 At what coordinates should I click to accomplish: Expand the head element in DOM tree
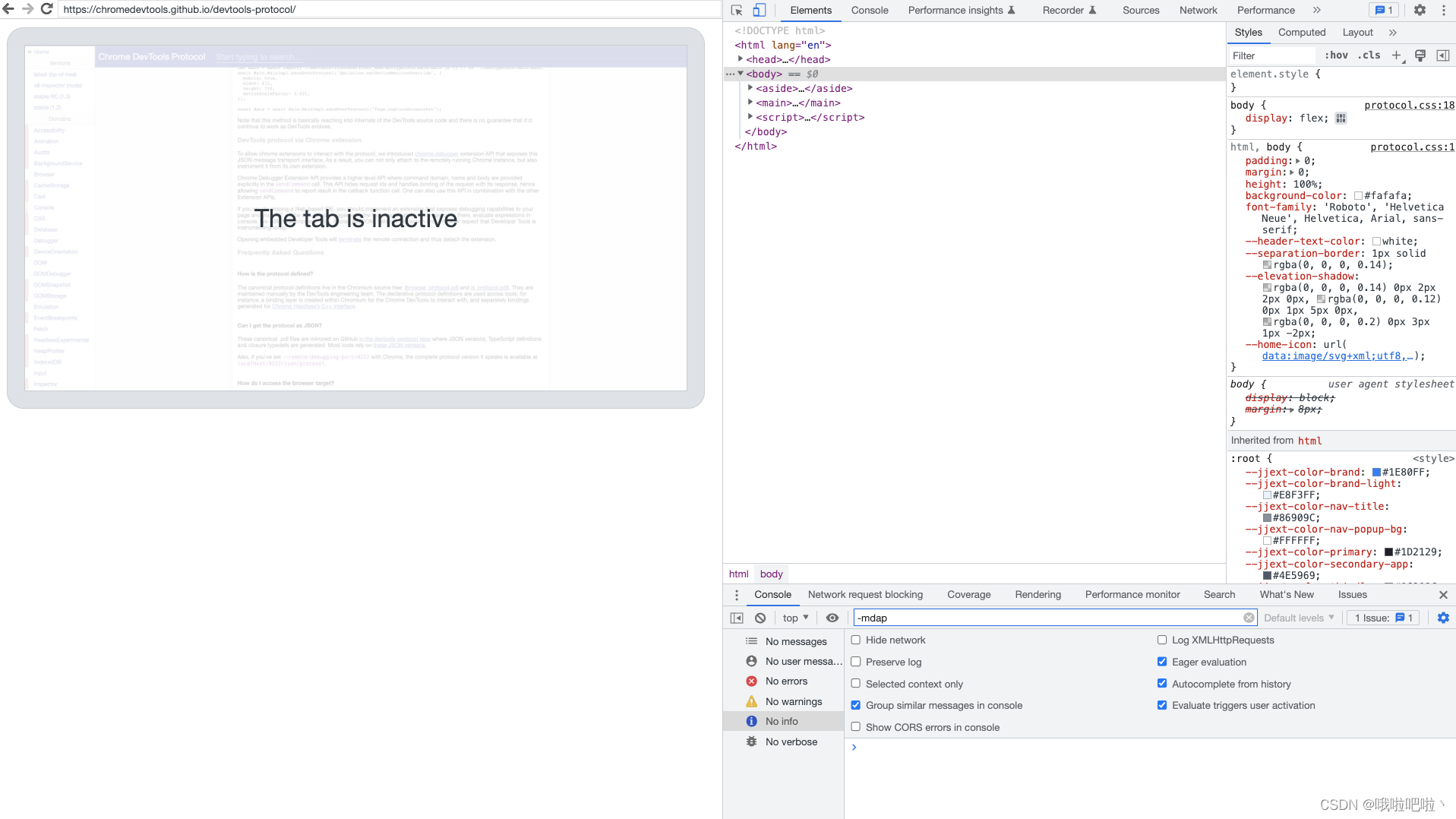point(741,59)
